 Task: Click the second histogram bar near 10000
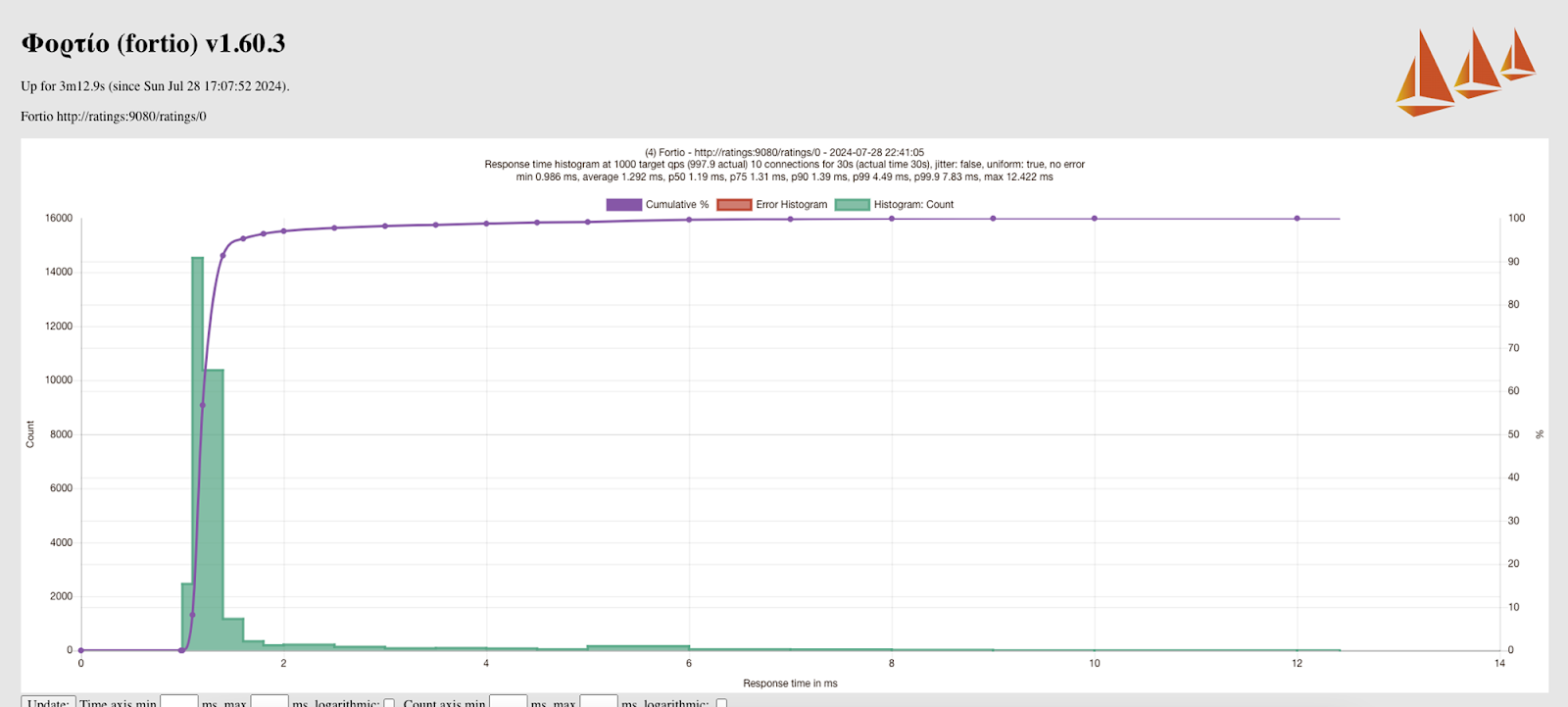tap(213, 510)
